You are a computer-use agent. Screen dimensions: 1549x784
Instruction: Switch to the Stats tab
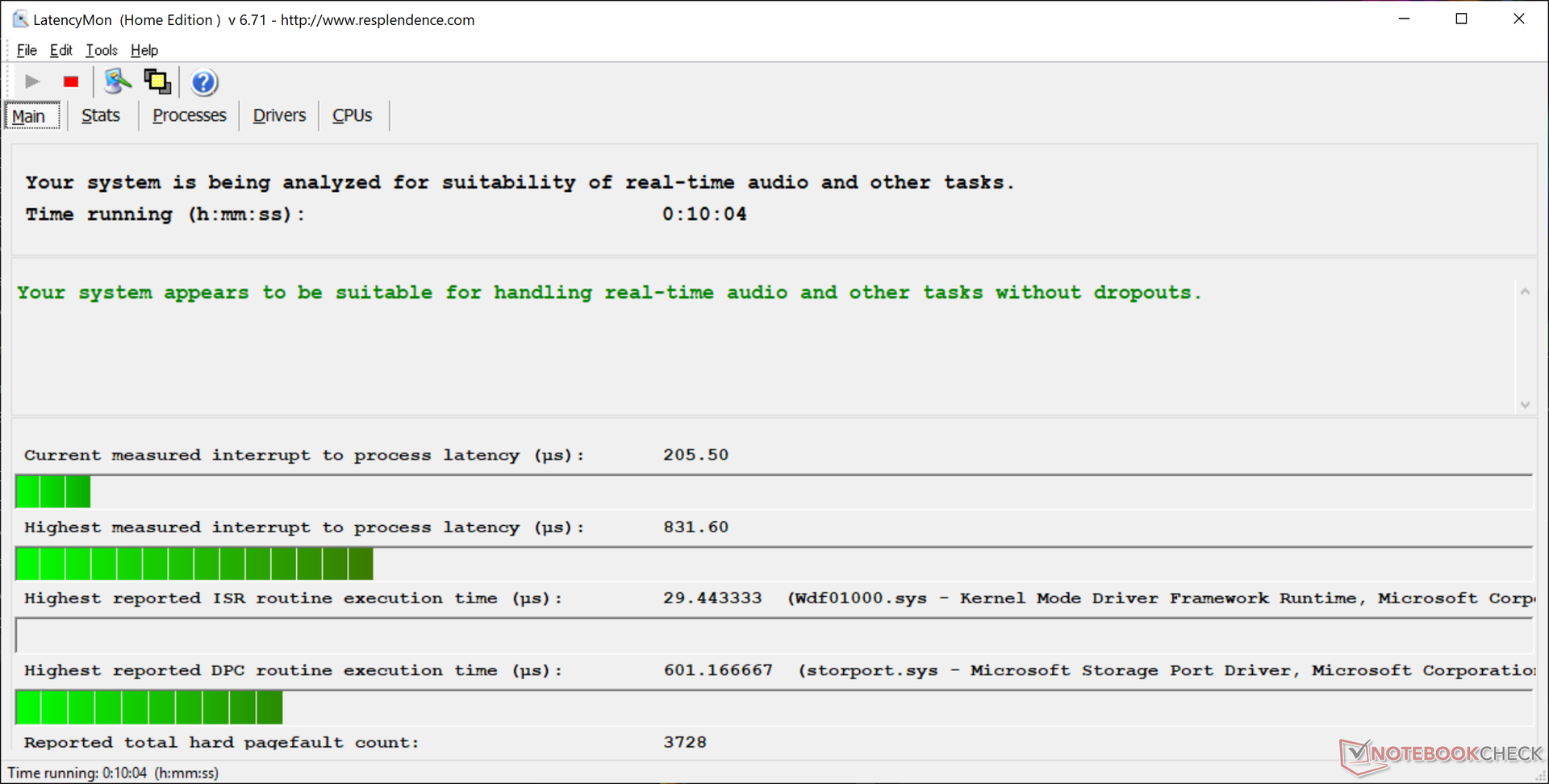[101, 115]
